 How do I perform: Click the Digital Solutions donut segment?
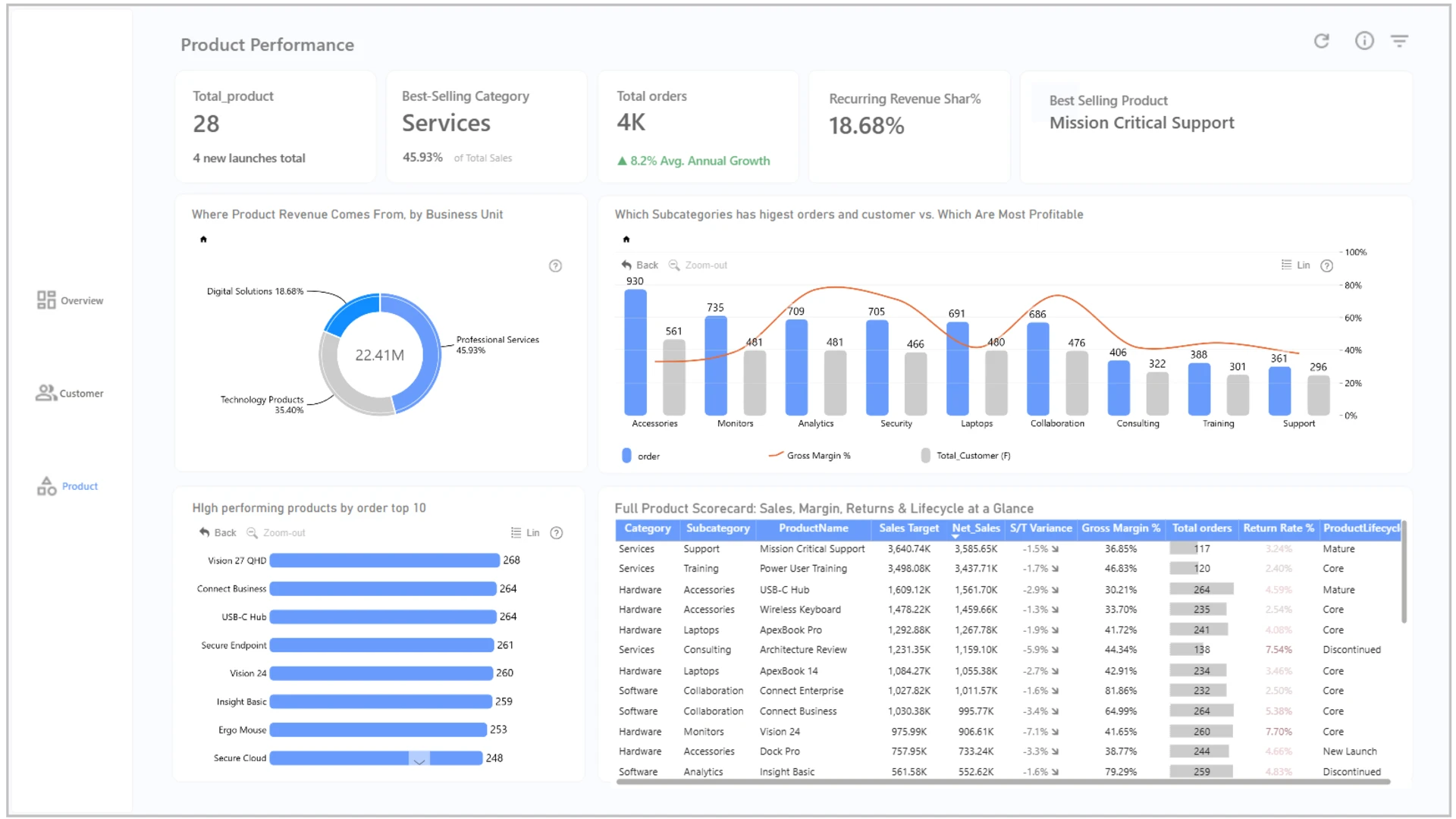pyautogui.click(x=351, y=314)
